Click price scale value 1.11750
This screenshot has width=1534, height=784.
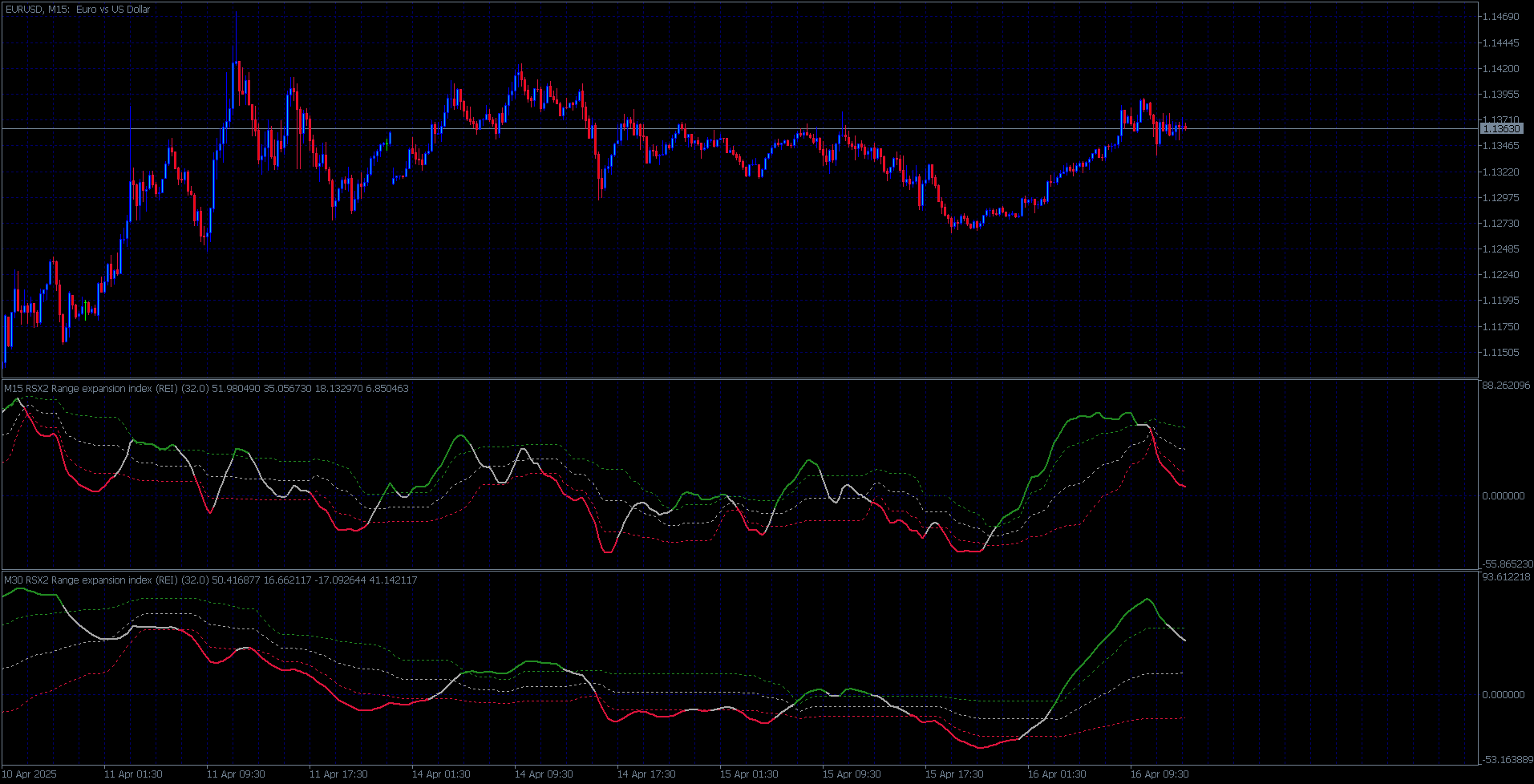pyautogui.click(x=1501, y=327)
